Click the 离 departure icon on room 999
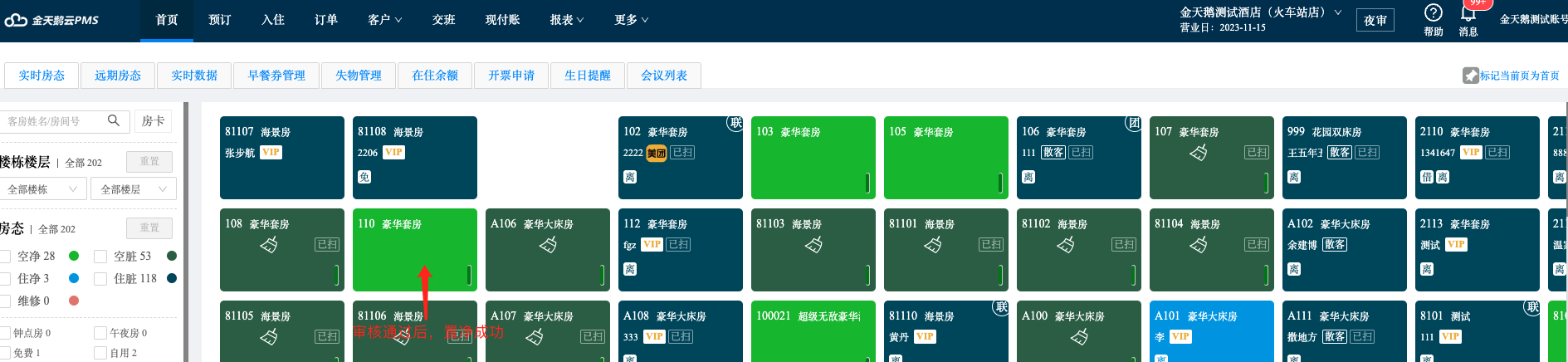This screenshot has height=362, width=1568. point(1294,177)
